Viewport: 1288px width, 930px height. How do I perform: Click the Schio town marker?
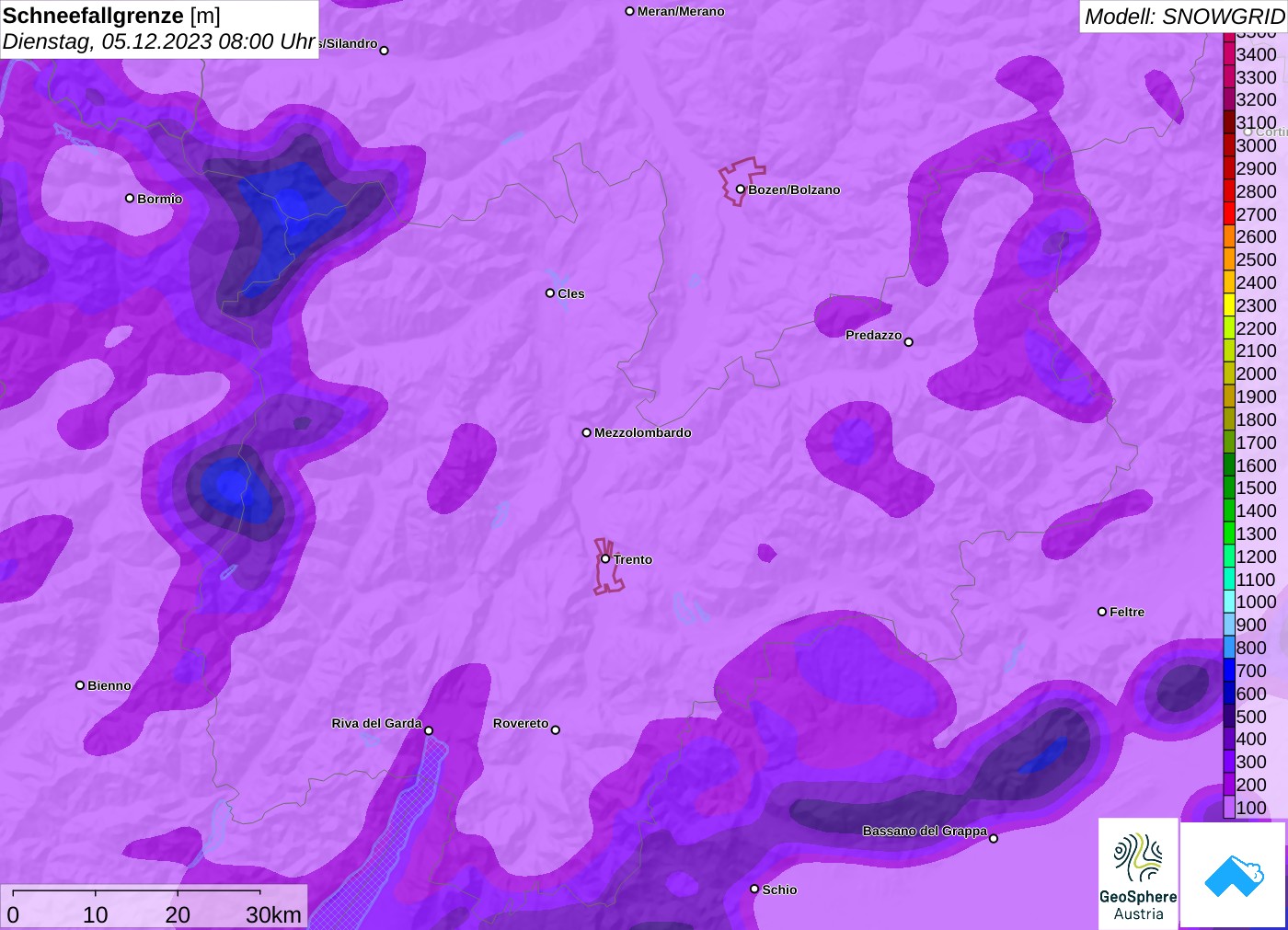(x=754, y=889)
